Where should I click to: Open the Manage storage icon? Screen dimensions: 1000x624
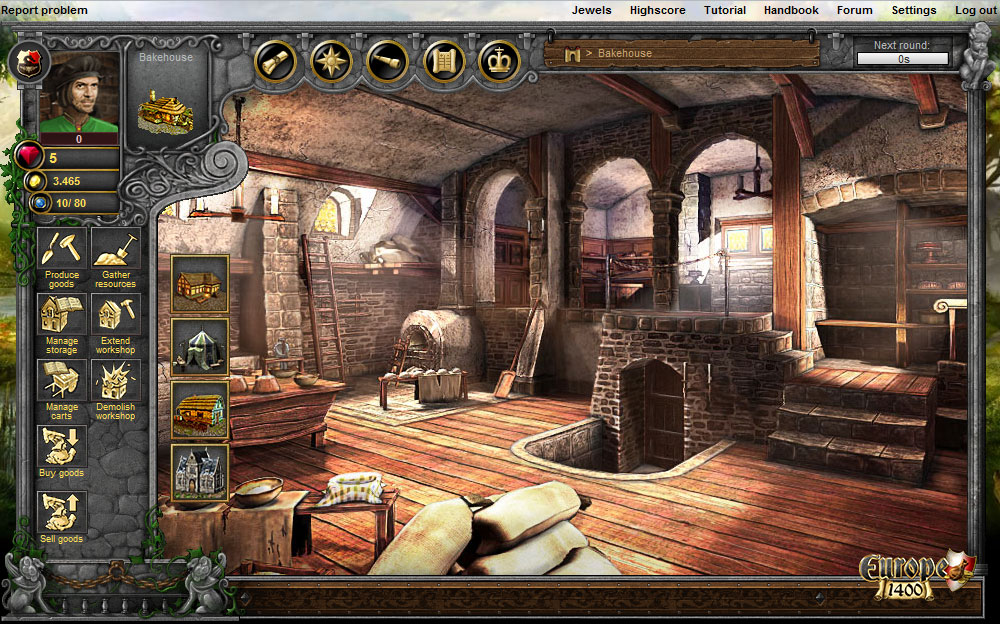coord(62,316)
